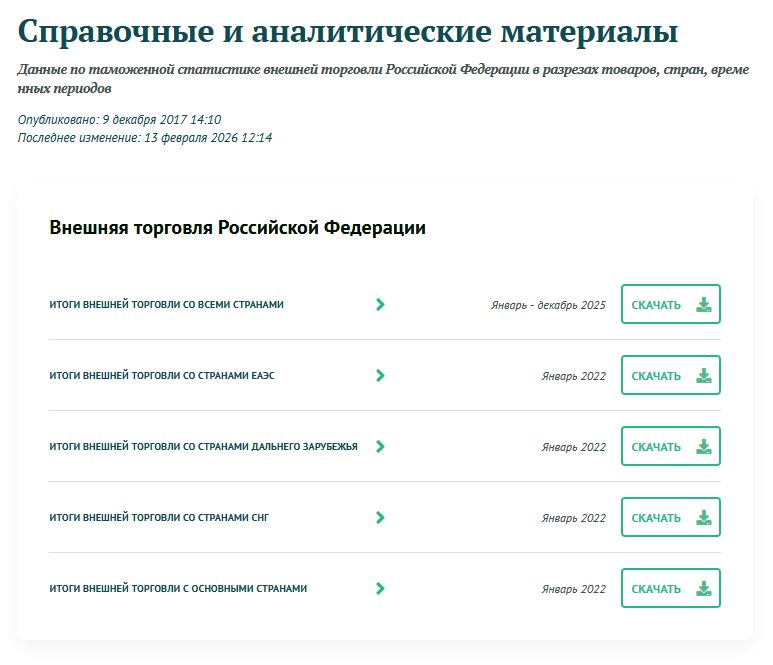Image resolution: width=773 pixels, height=665 pixels.
Task: Select the 'Январь - декабрь 2025' period text
Action: (548, 305)
